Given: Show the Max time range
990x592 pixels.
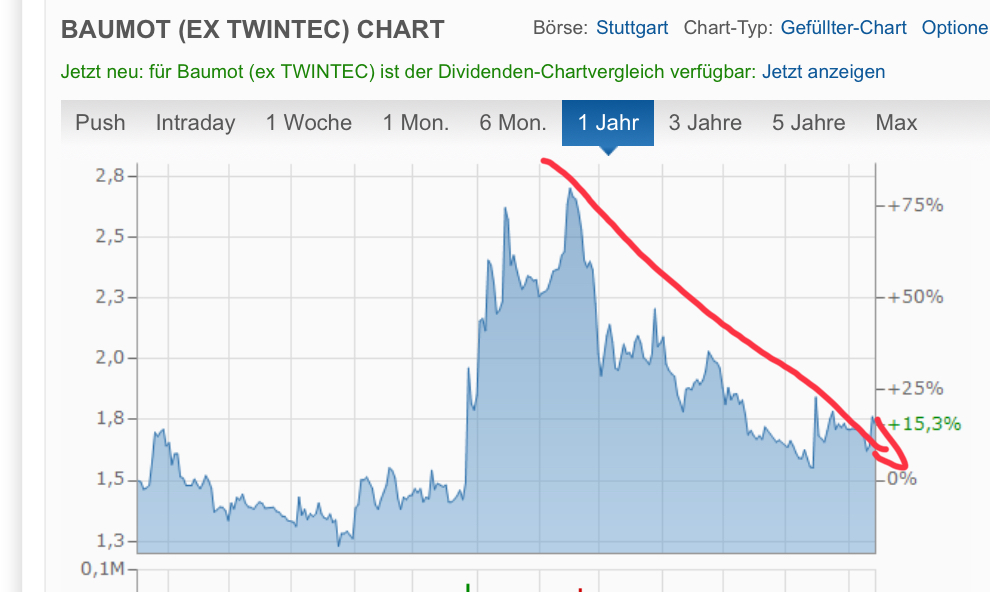Looking at the screenshot, I should 896,123.
